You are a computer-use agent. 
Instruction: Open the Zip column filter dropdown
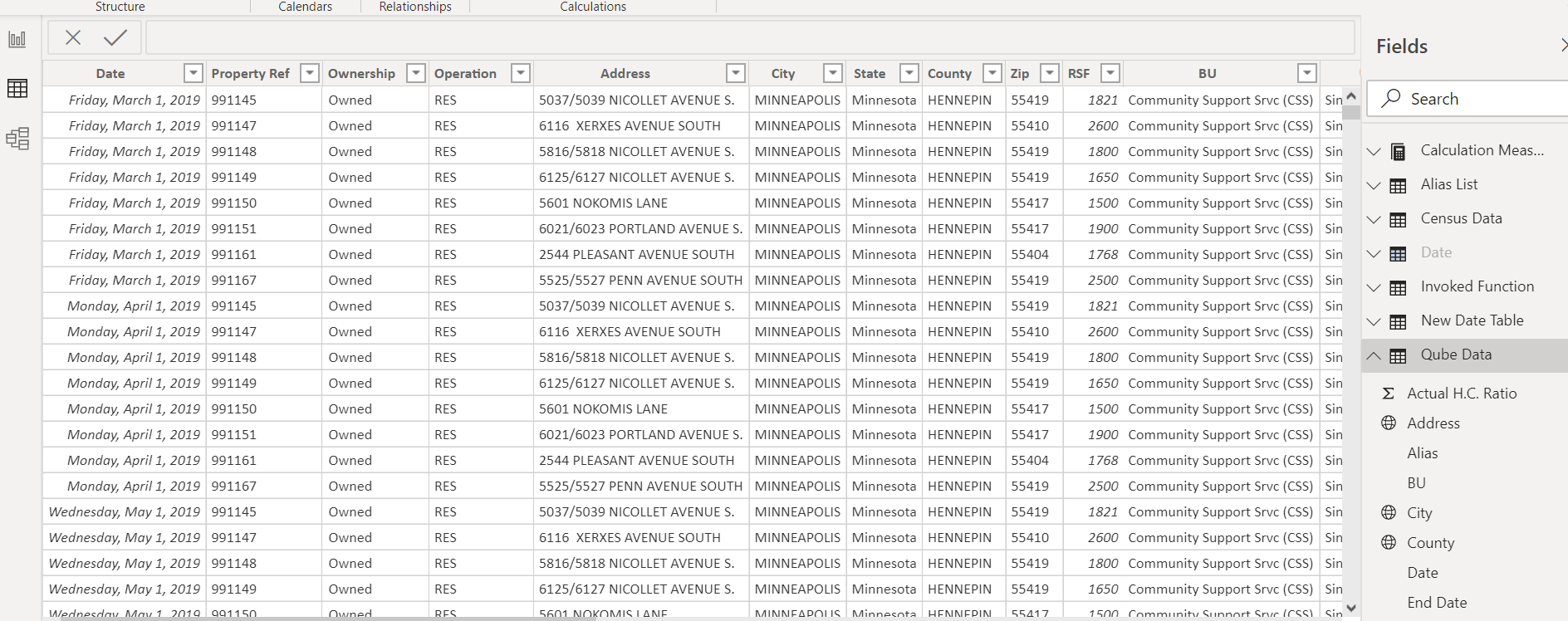(1050, 73)
